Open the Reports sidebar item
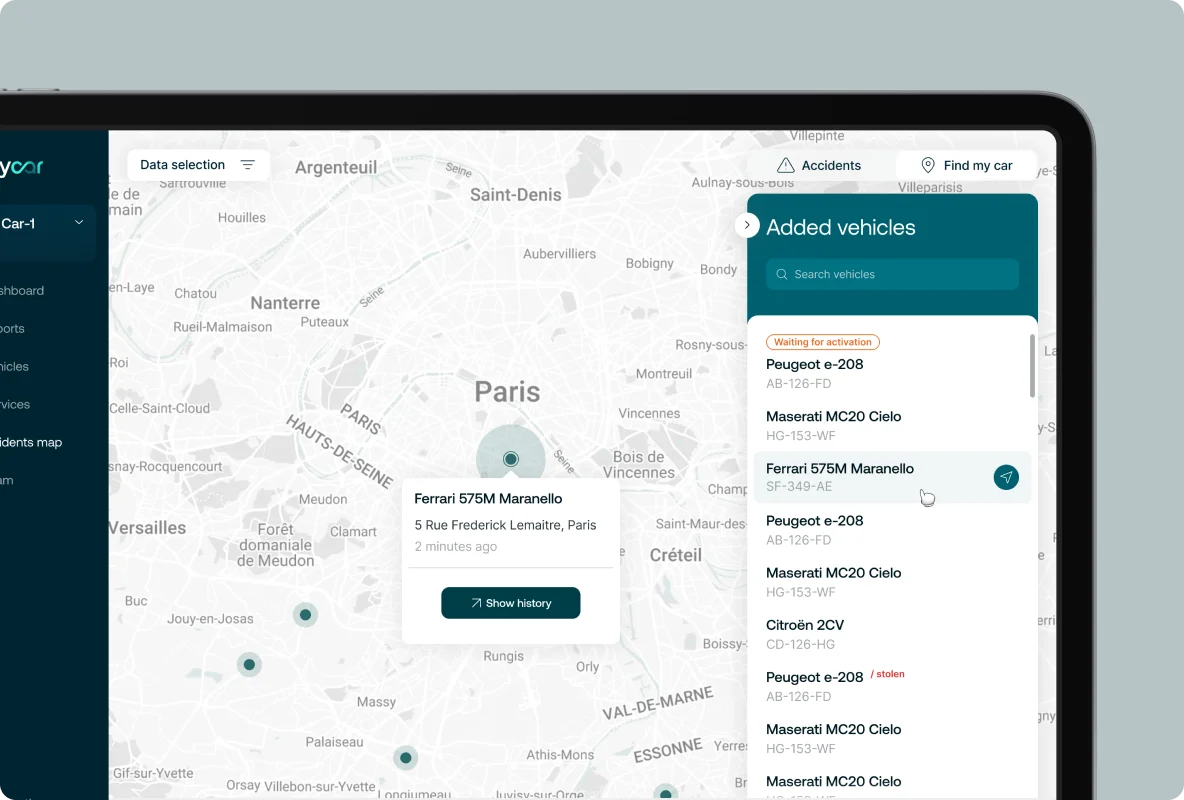This screenshot has height=800, width=1184. click(x=13, y=328)
